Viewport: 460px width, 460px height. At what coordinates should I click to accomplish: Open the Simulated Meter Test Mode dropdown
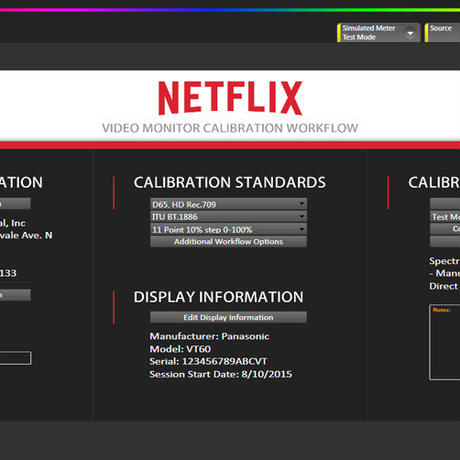pyautogui.click(x=379, y=33)
